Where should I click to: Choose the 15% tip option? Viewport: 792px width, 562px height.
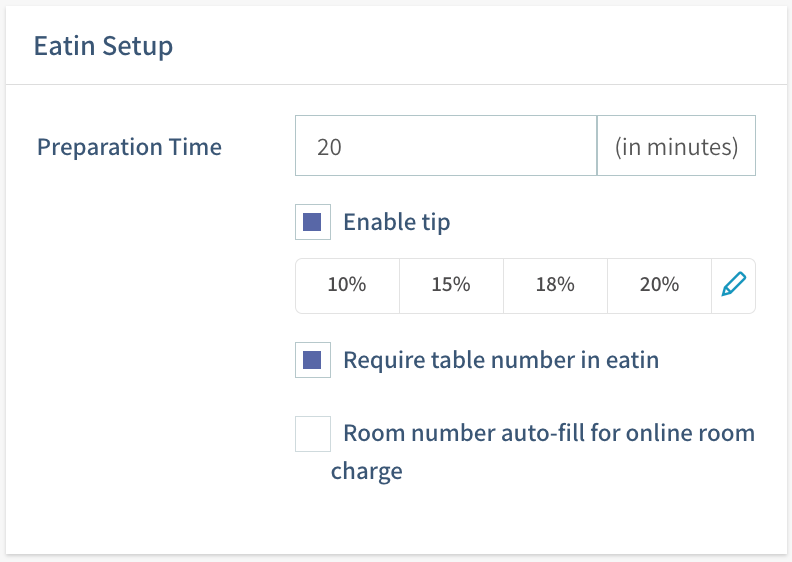click(451, 285)
